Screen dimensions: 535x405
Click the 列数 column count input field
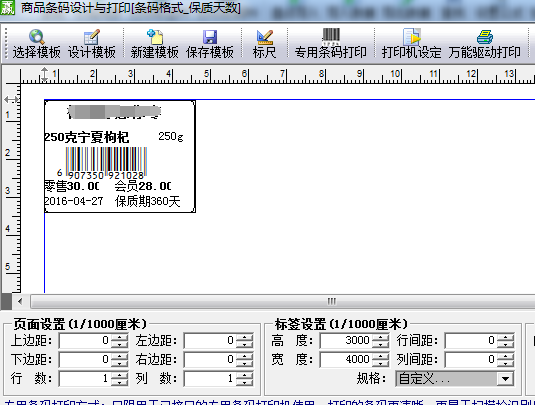pos(209,378)
